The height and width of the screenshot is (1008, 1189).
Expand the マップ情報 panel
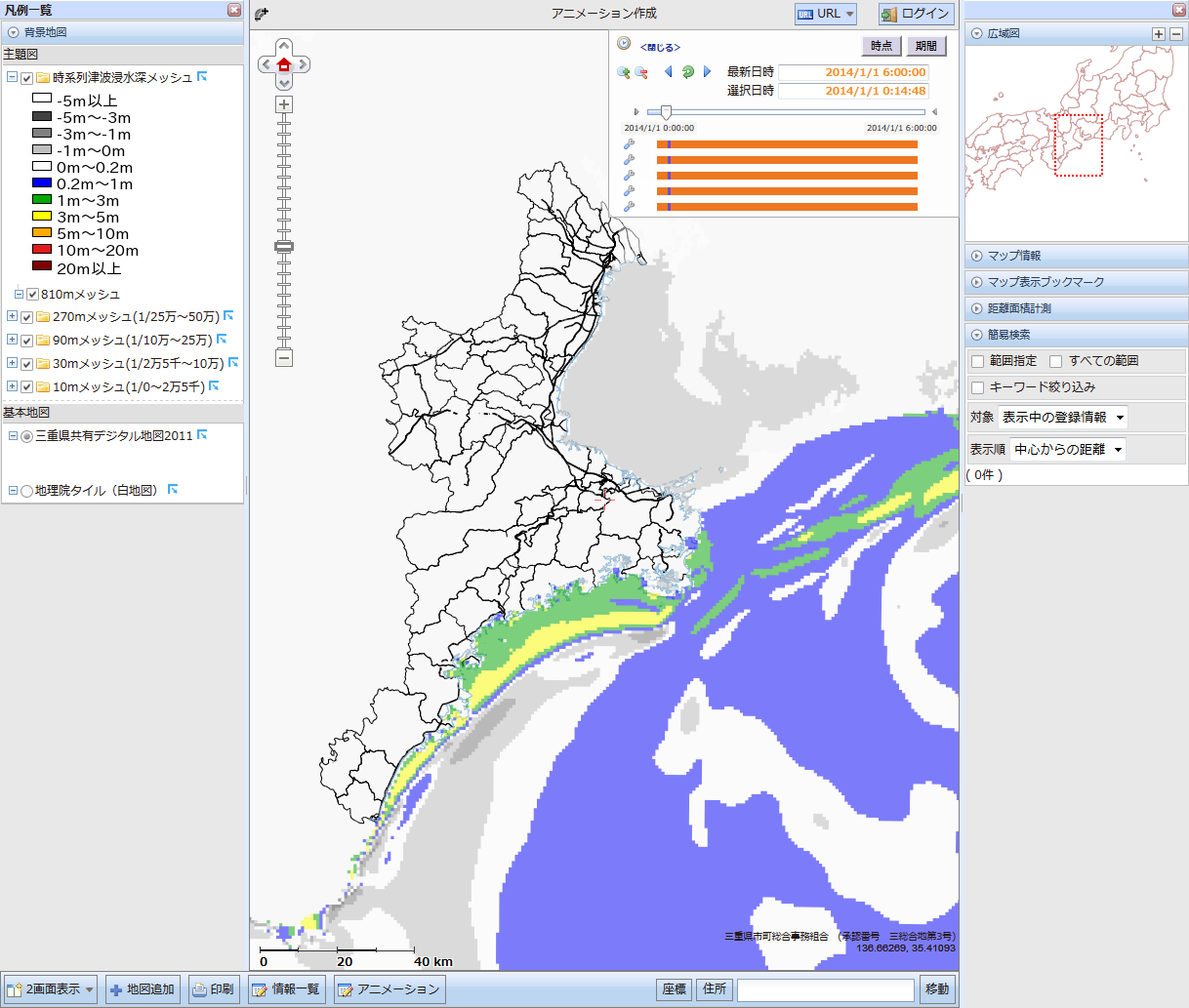click(x=1014, y=256)
